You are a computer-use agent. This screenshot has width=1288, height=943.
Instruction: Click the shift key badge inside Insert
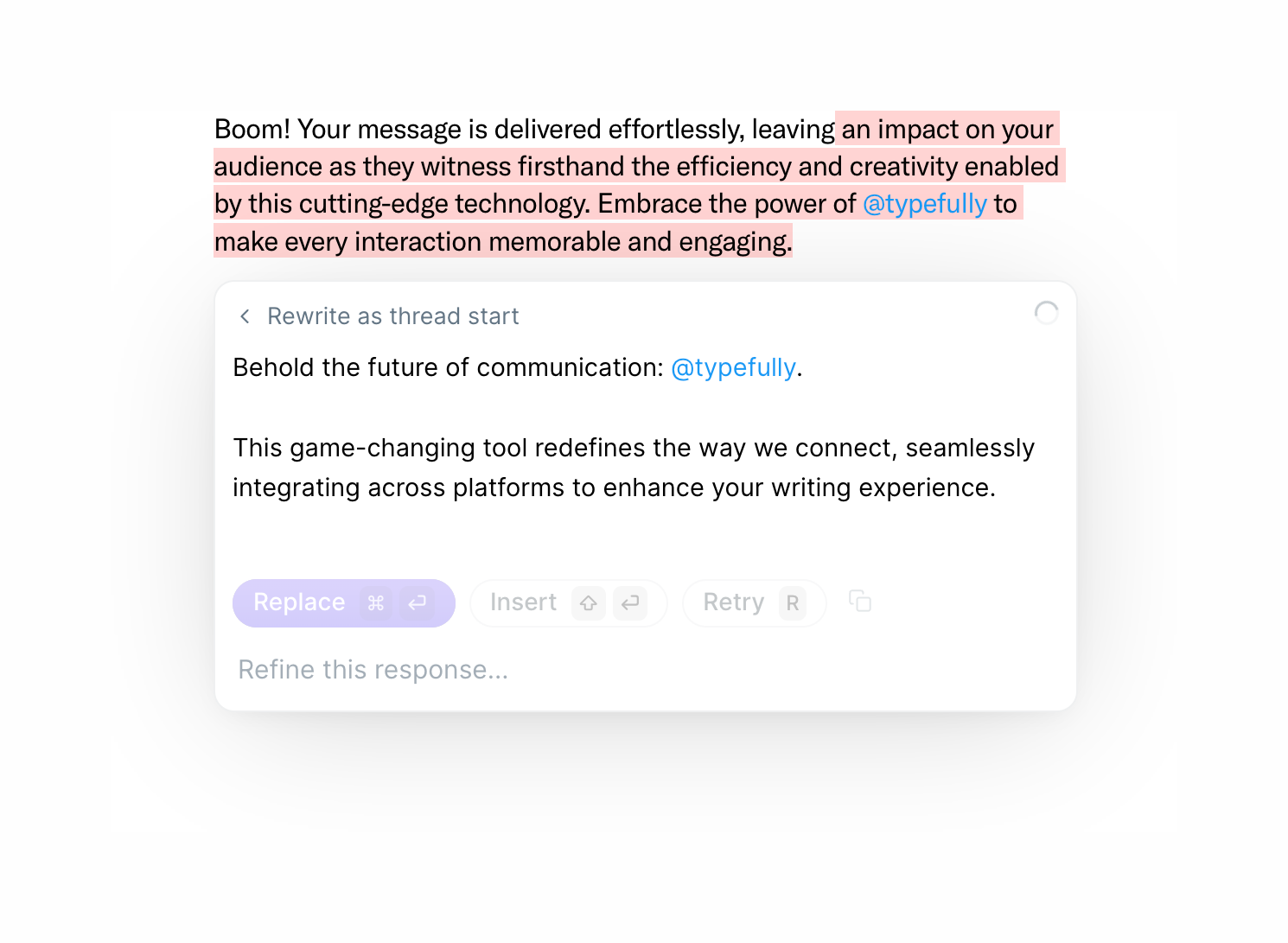(587, 602)
